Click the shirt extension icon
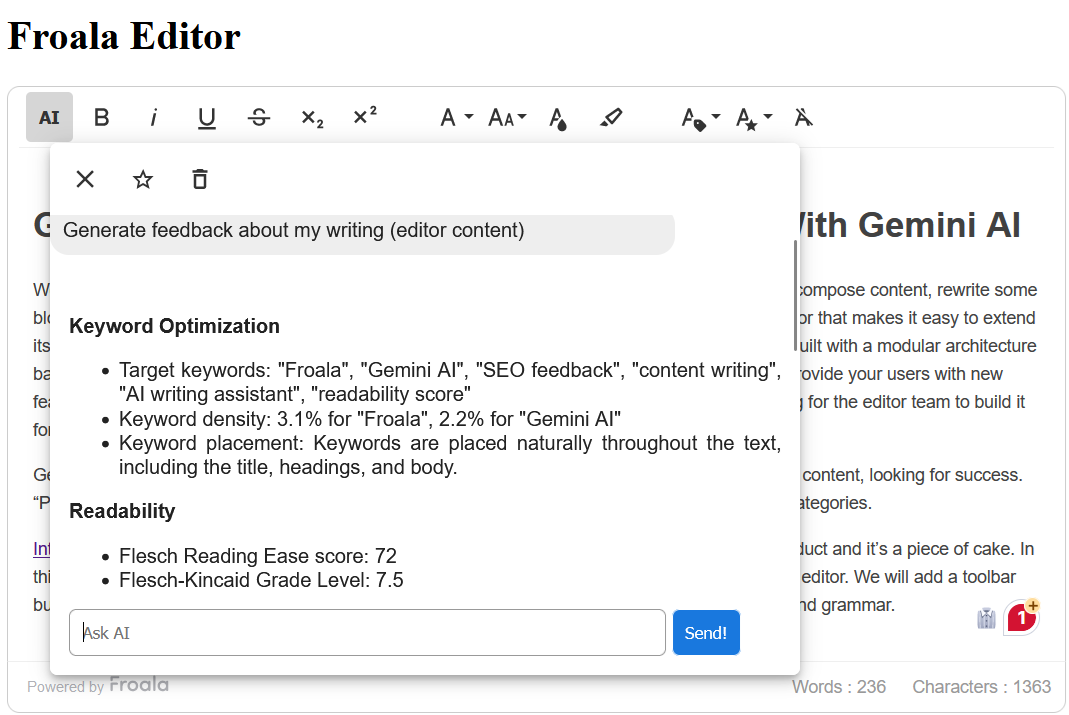The width and height of the screenshot is (1069, 715). 987,618
